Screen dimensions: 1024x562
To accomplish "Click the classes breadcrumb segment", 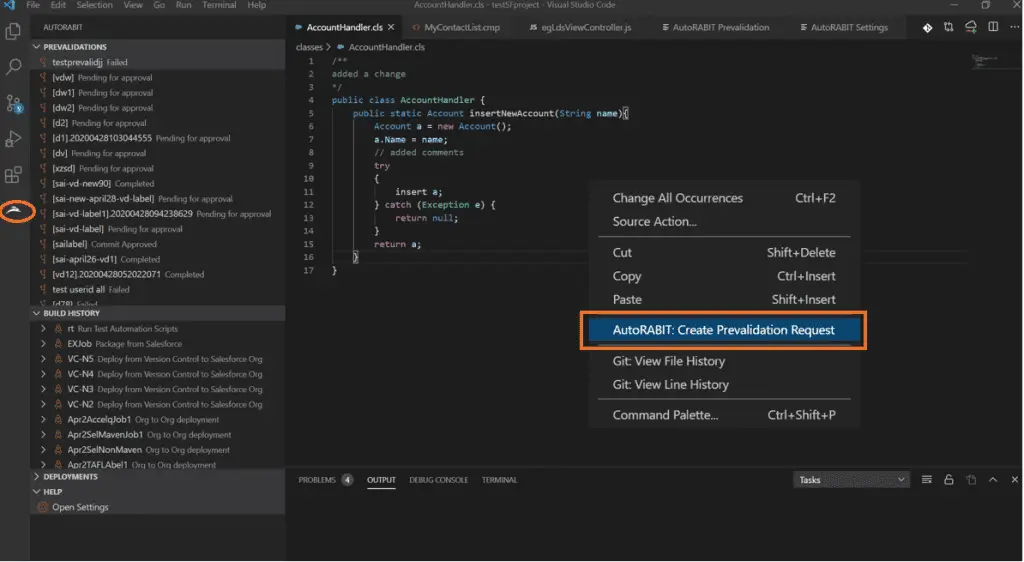I will pyautogui.click(x=309, y=47).
